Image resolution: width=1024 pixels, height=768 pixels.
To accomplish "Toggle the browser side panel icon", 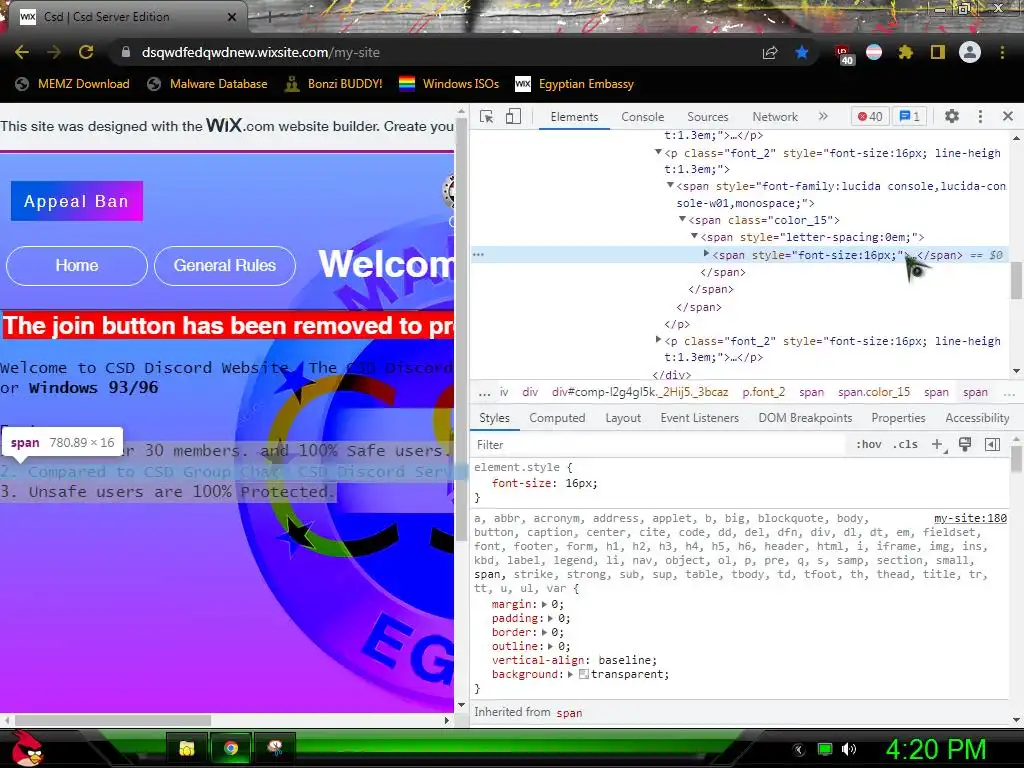I will point(937,52).
